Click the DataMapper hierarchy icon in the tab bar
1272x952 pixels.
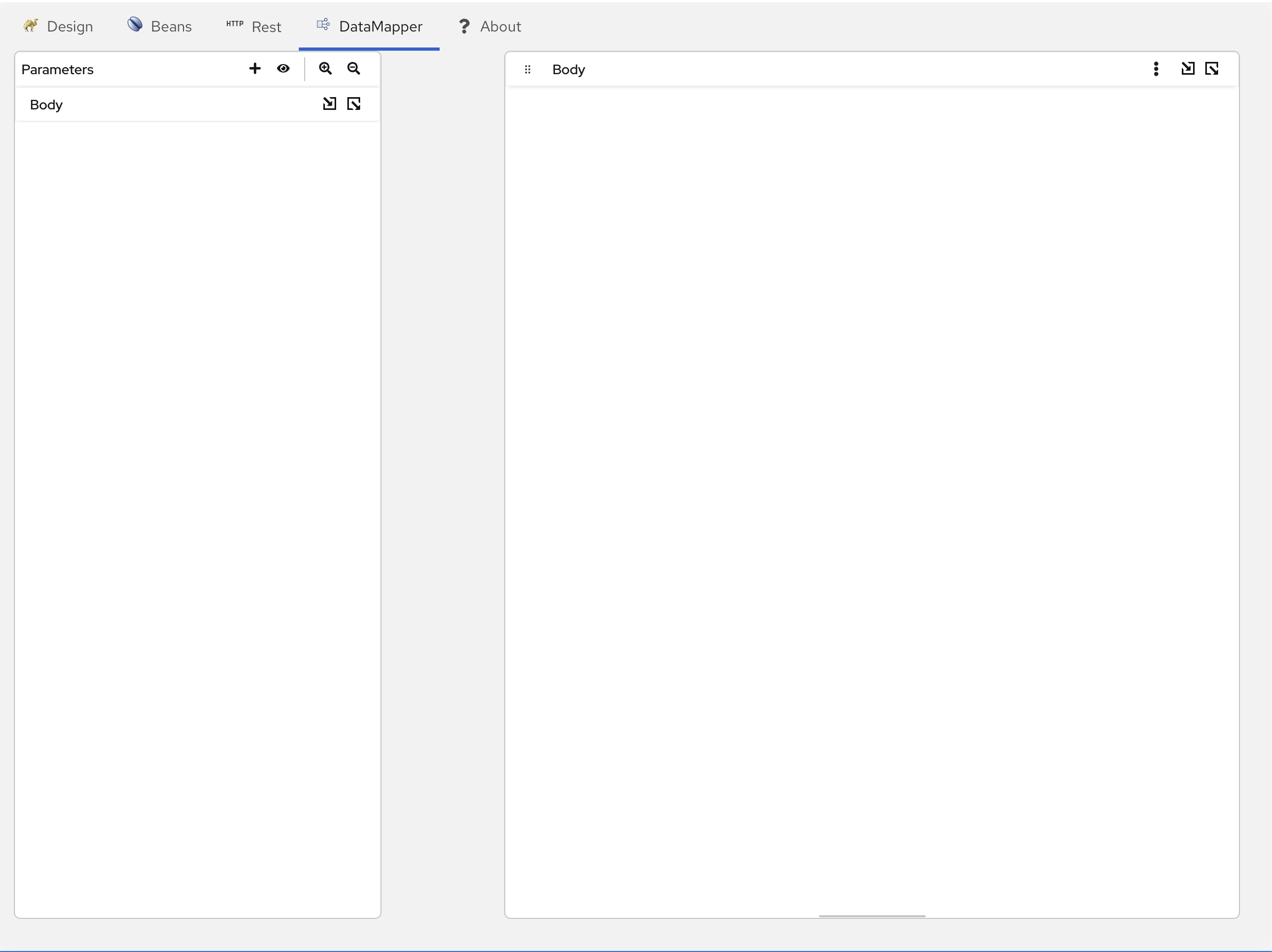tap(322, 25)
